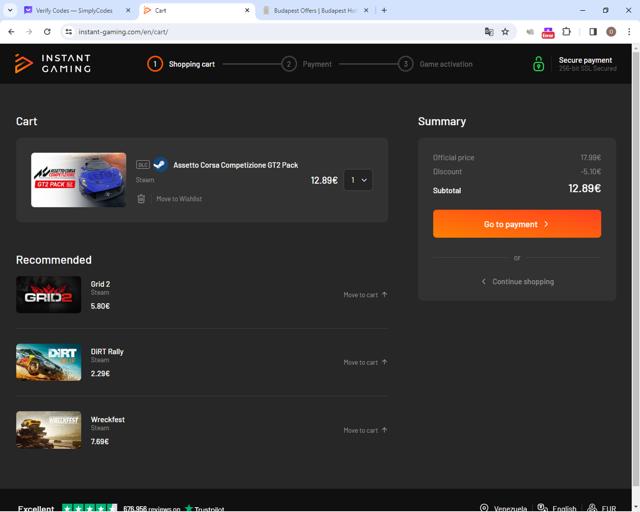Open the Chrome extensions puzzle icon

coord(567,32)
